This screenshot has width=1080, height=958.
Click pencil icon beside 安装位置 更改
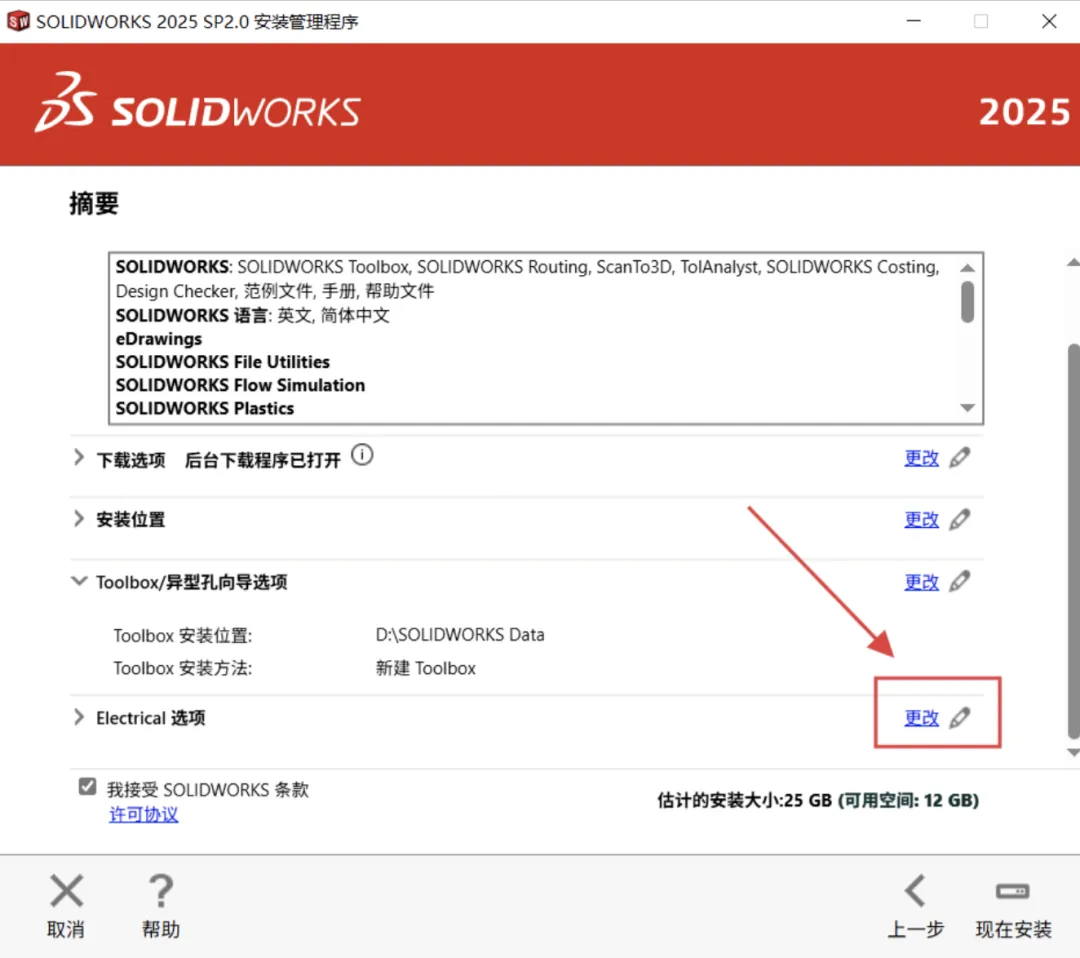[x=959, y=519]
